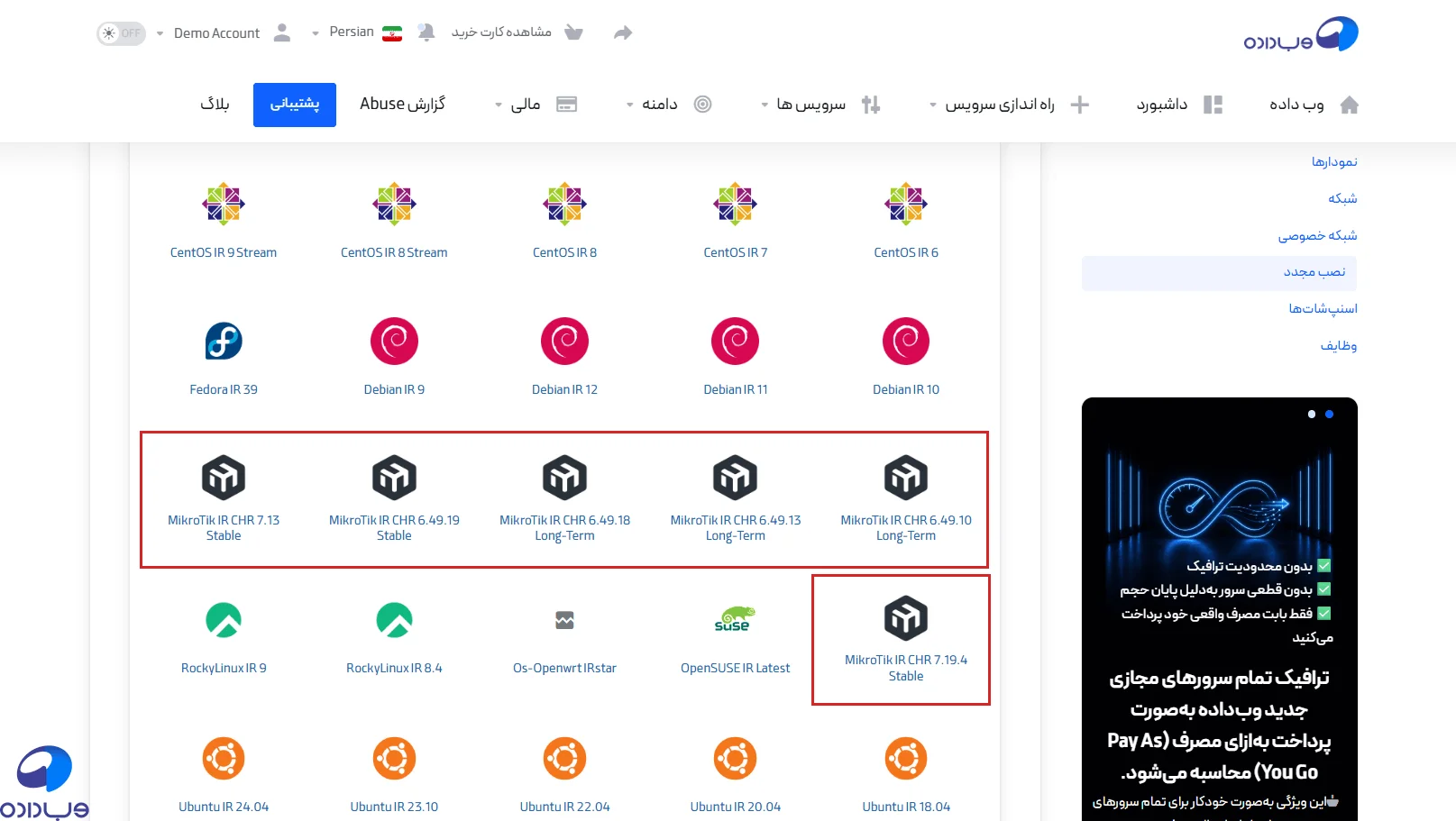
Task: Open the promotional traffic banner
Action: pyautogui.click(x=1220, y=609)
